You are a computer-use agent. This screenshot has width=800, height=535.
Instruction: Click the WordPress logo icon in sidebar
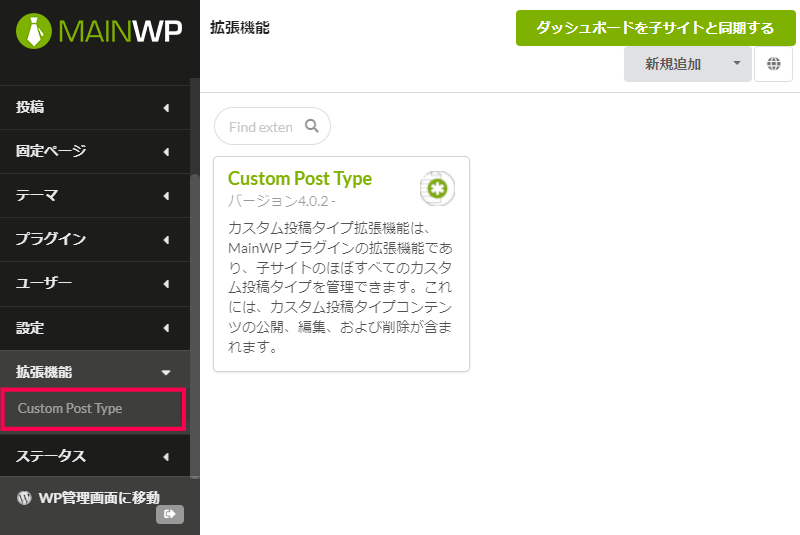[x=24, y=498]
